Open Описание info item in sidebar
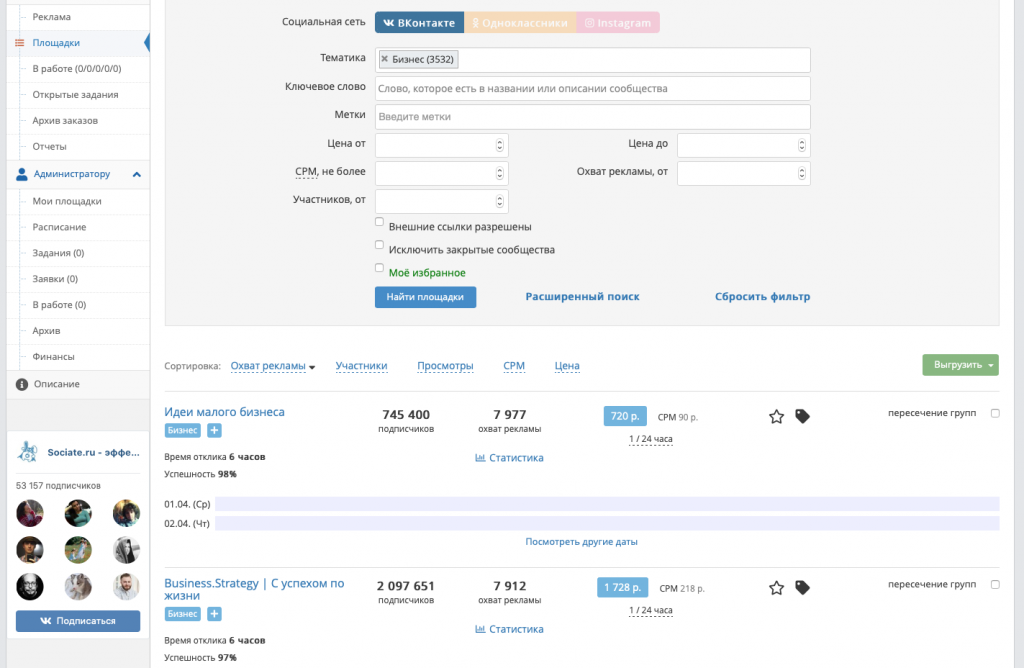 click(56, 384)
